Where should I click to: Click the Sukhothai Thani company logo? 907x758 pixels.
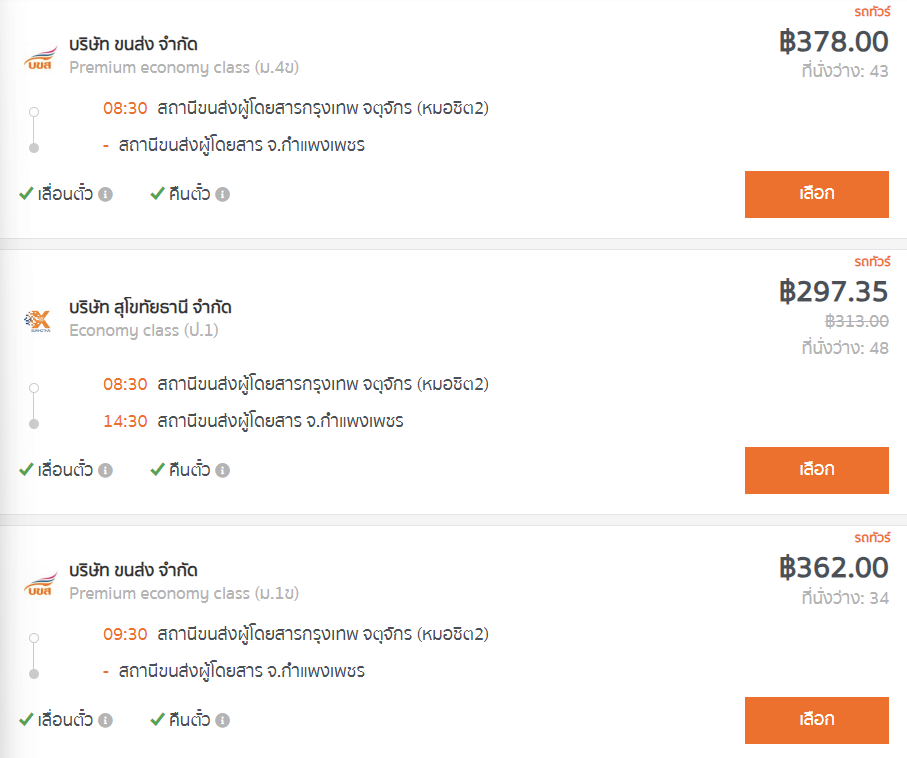point(38,321)
